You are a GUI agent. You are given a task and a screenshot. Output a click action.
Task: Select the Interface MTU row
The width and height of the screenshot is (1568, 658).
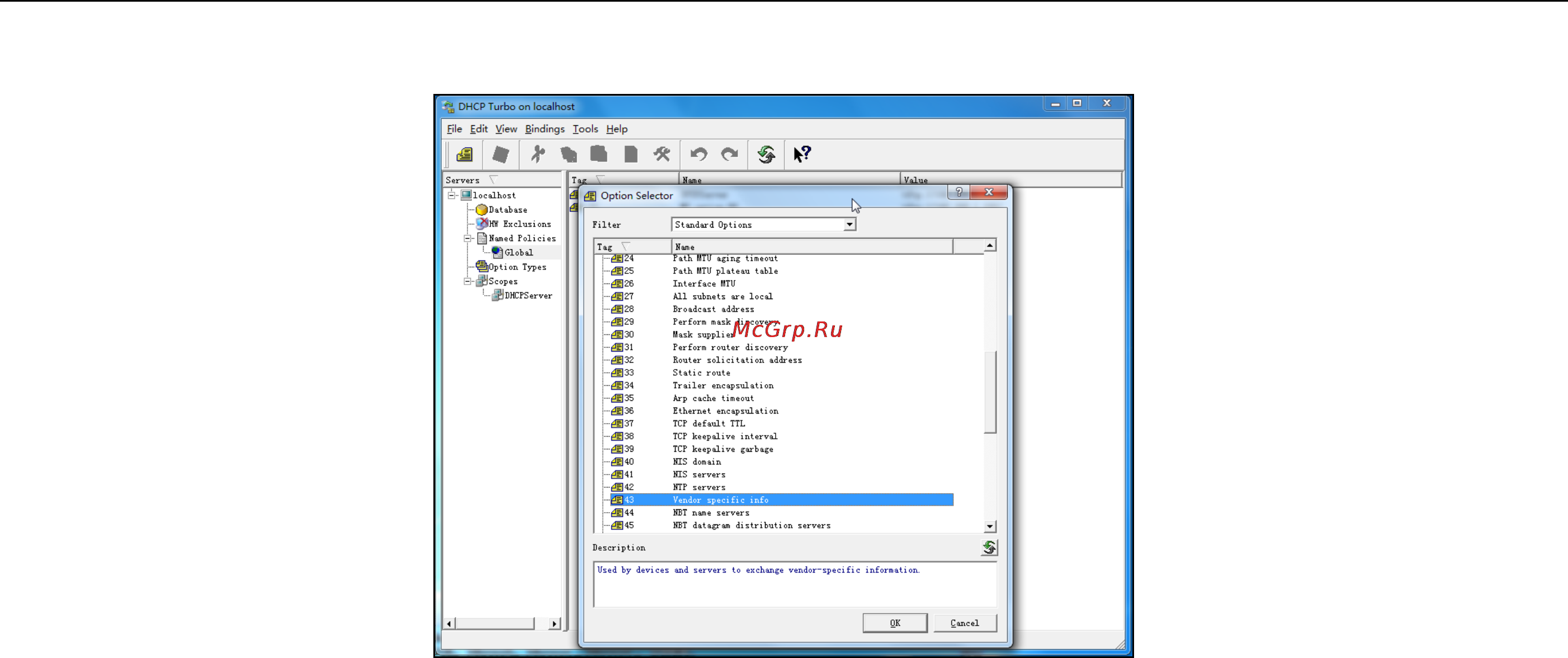(x=782, y=283)
